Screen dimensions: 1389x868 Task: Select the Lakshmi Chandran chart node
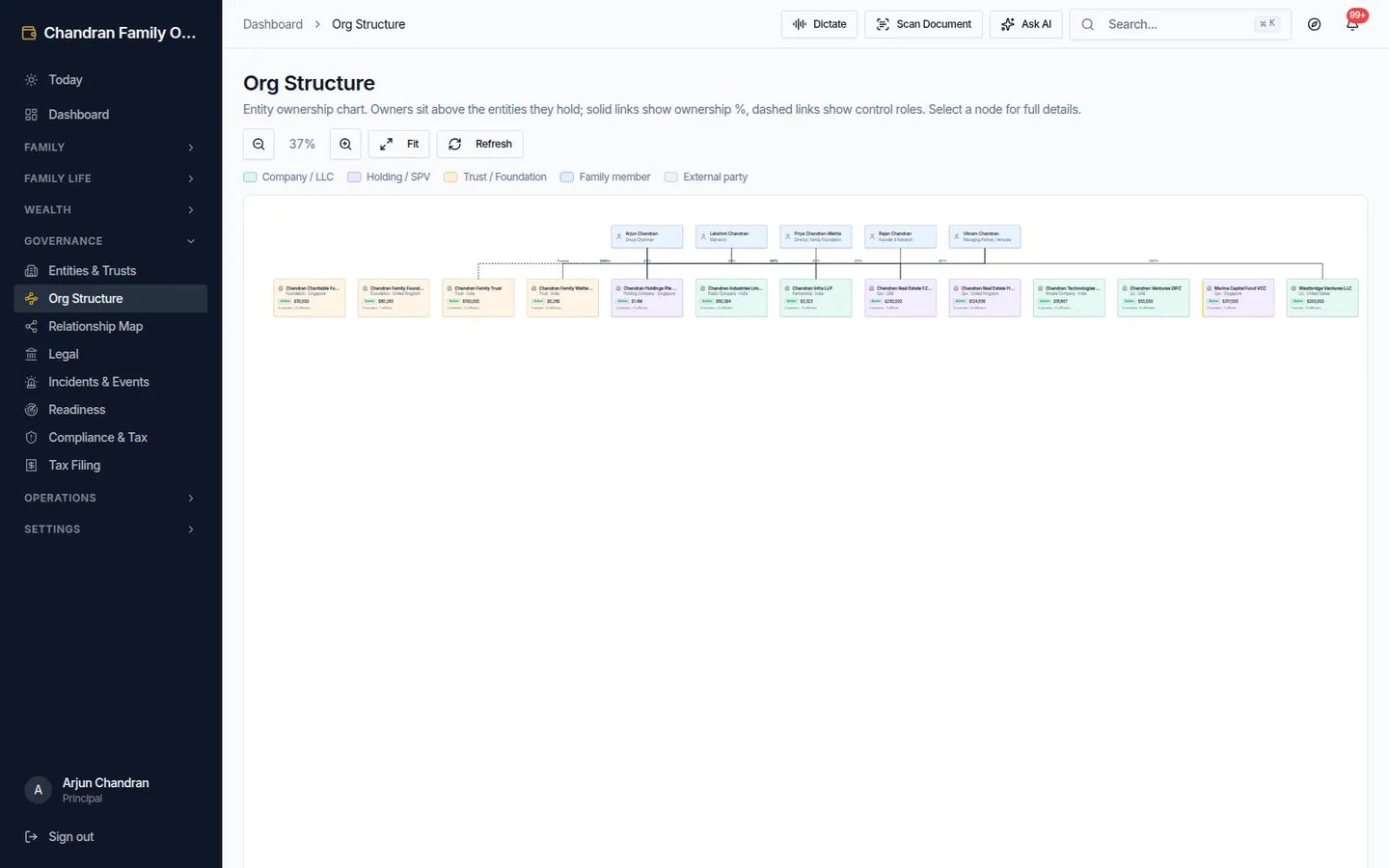point(731,236)
